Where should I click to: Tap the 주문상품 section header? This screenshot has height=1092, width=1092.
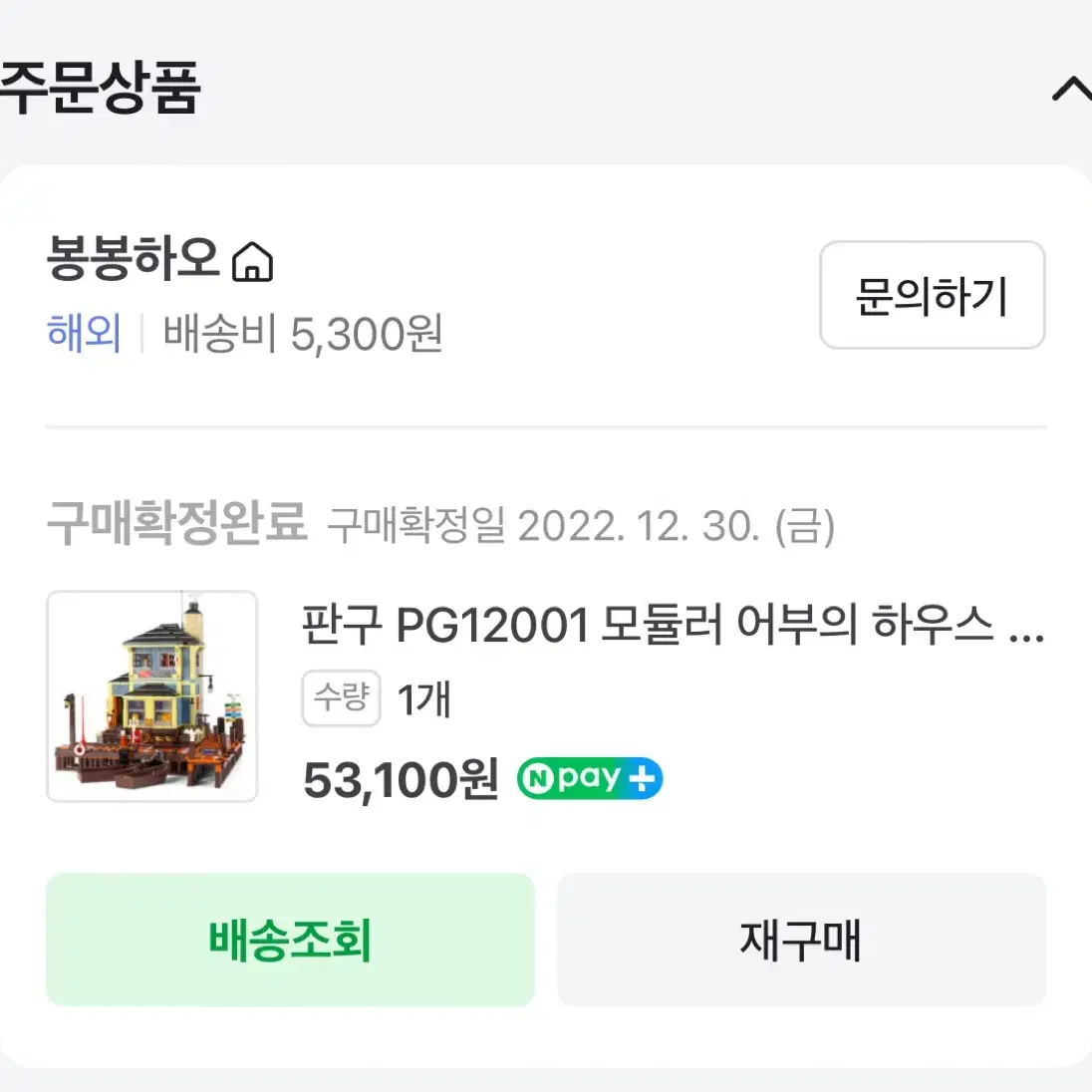click(x=100, y=88)
